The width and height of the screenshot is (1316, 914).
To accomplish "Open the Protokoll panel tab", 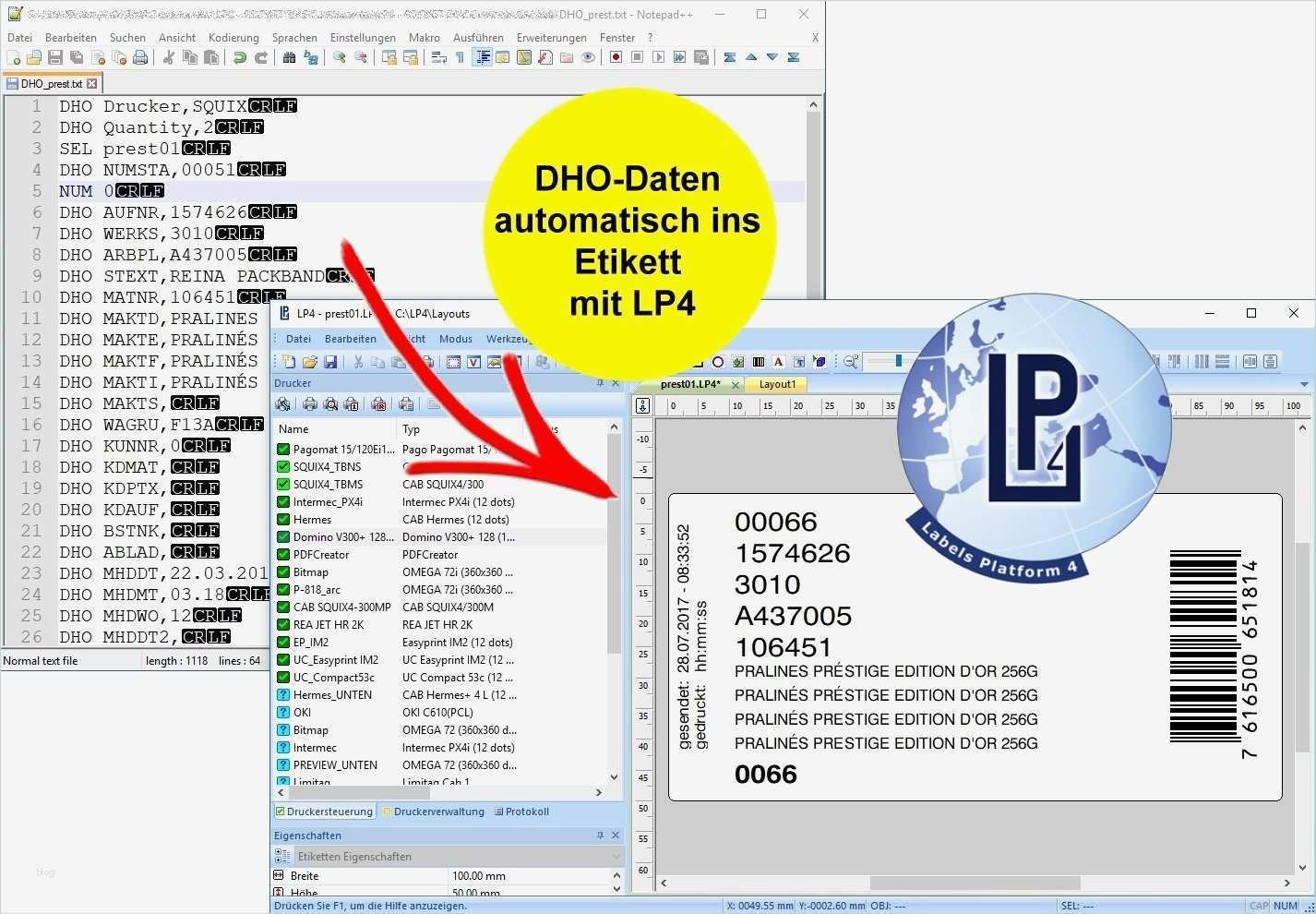I will point(521,812).
